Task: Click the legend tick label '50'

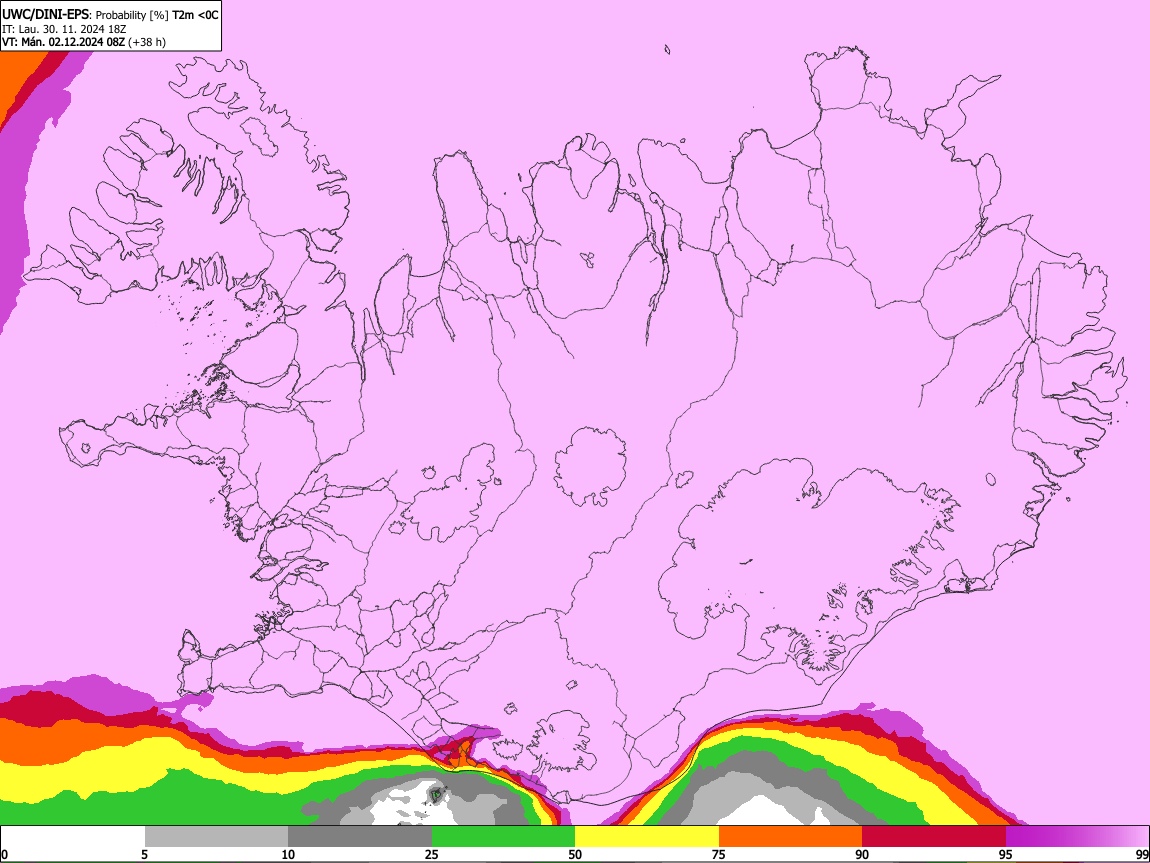Action: tap(575, 855)
